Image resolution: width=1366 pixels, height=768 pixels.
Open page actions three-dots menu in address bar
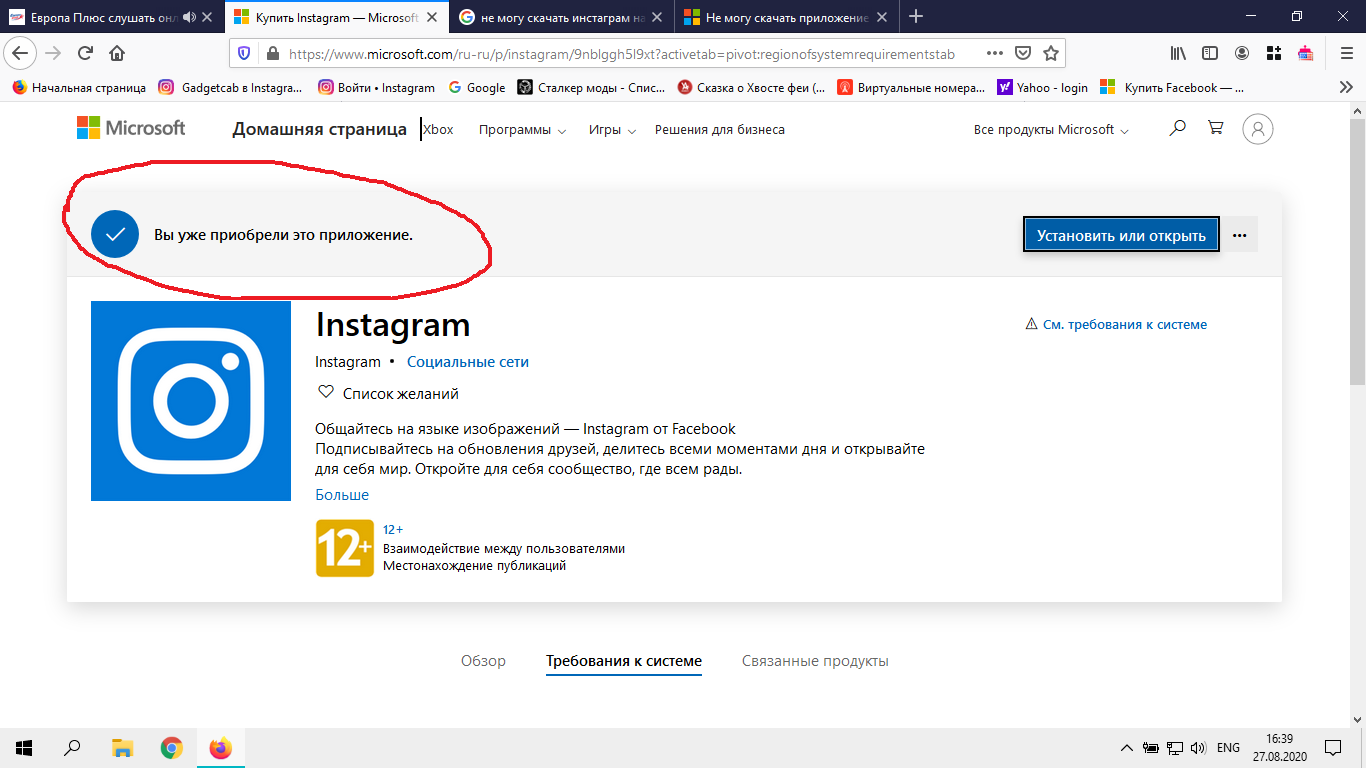coord(995,53)
